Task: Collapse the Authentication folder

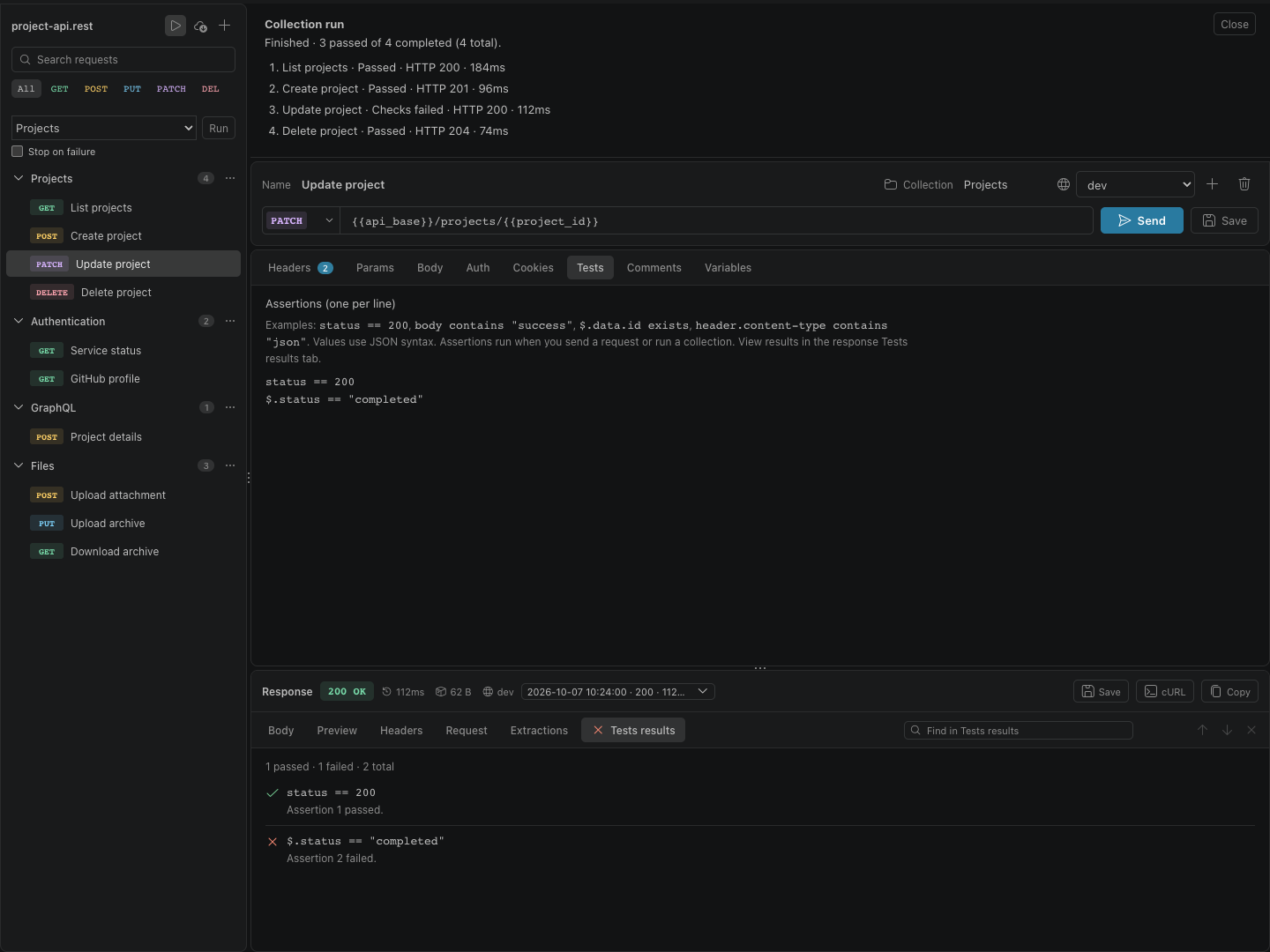Action: click(x=19, y=321)
